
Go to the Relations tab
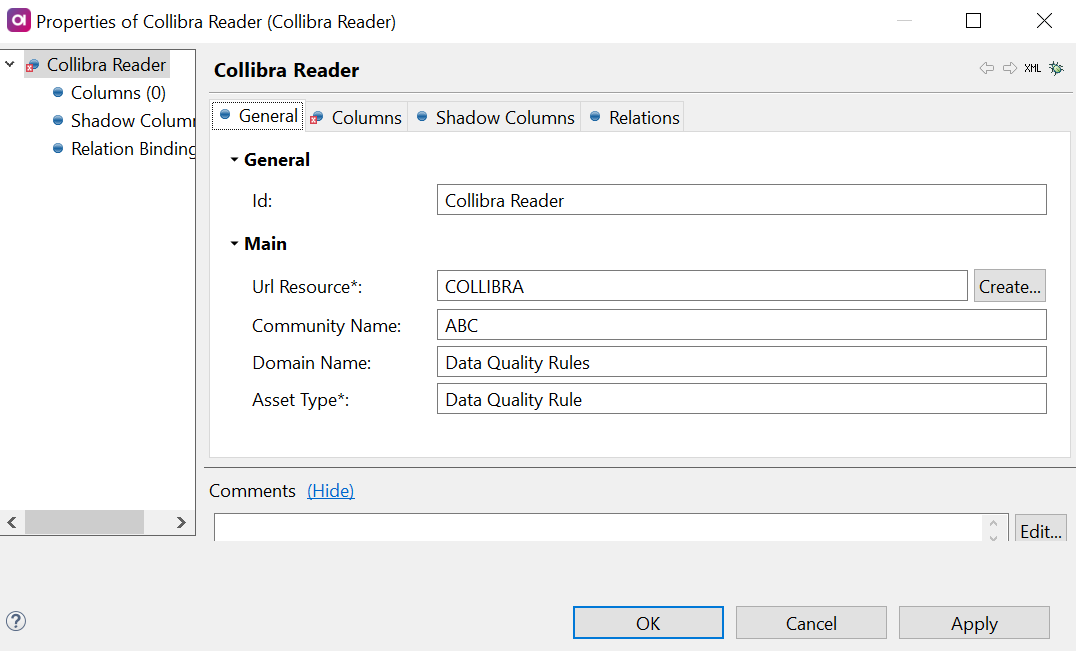coord(634,117)
